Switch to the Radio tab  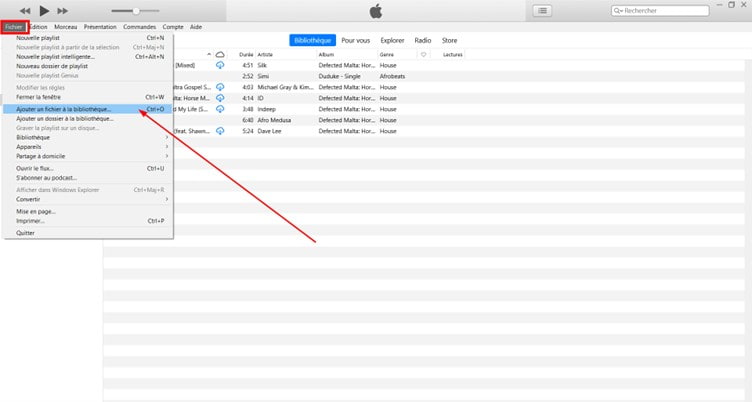(x=423, y=40)
